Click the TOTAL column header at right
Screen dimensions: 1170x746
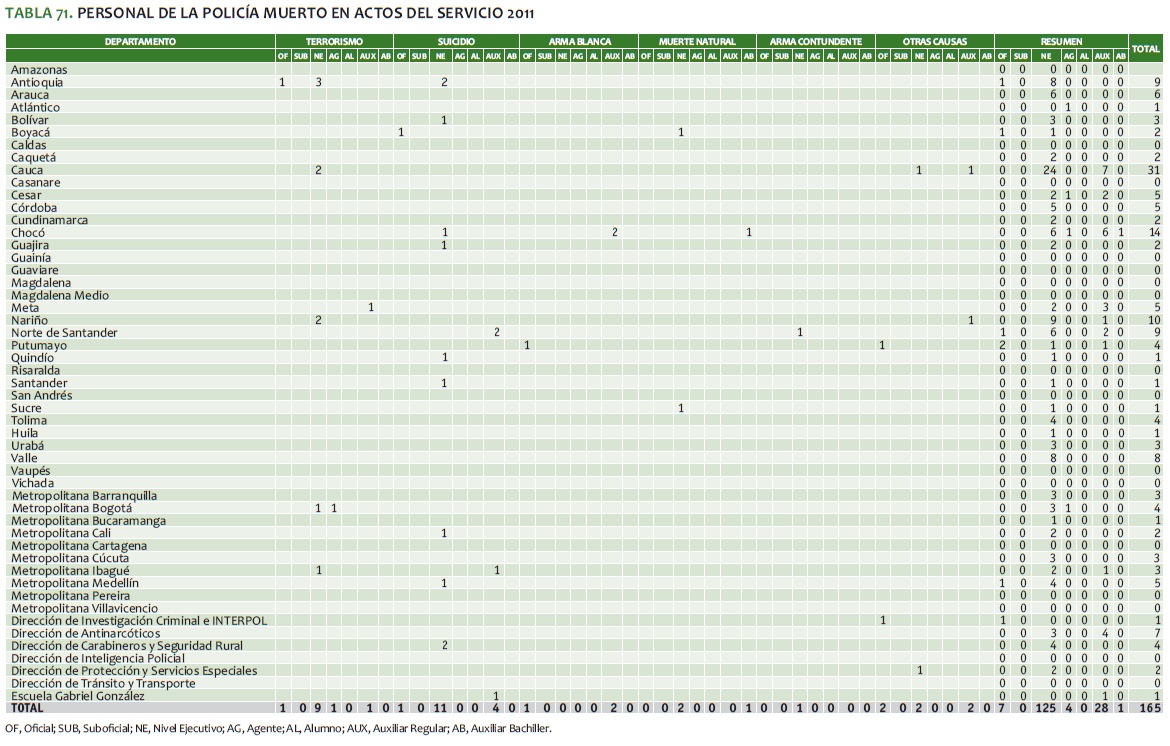click(1144, 47)
